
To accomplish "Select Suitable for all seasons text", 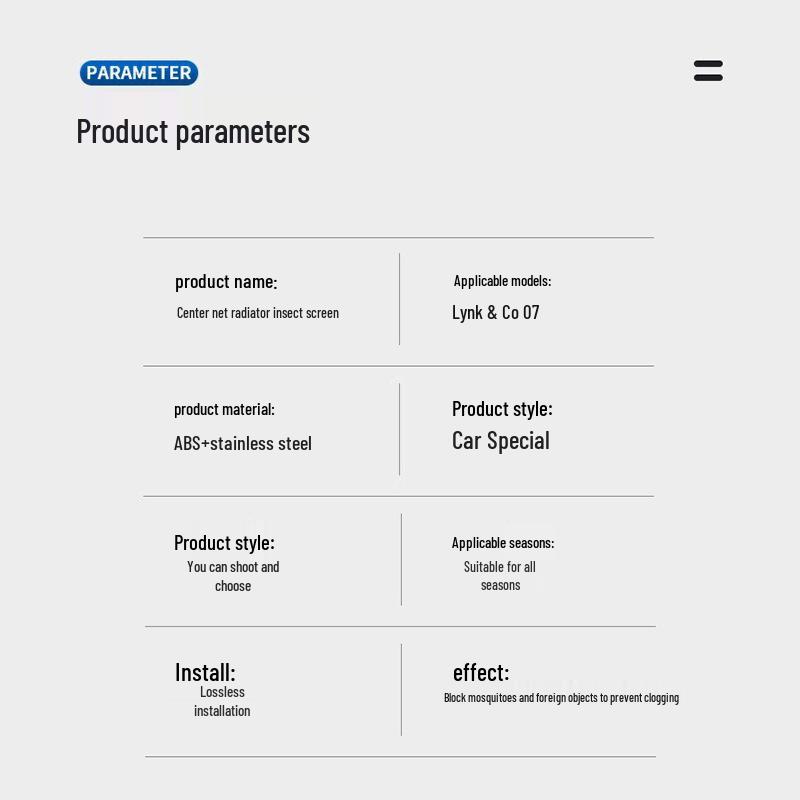I will coord(500,575).
